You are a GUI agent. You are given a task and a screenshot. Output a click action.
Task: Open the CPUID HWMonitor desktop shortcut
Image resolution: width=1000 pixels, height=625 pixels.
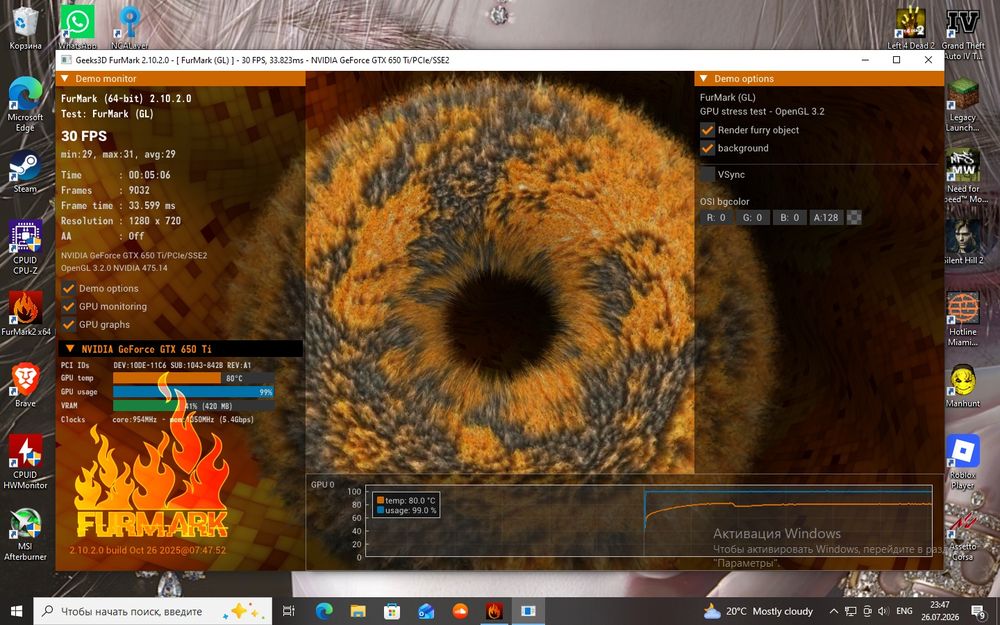tap(25, 462)
